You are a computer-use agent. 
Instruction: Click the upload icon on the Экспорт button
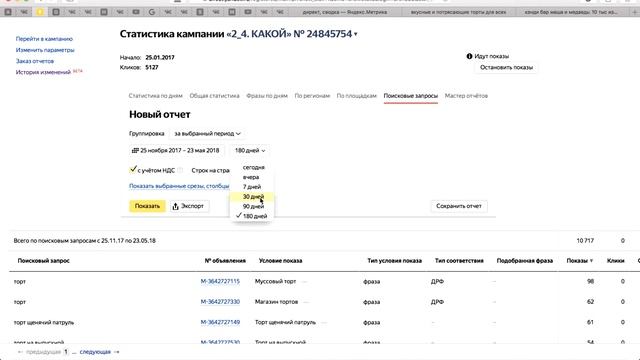coord(176,206)
